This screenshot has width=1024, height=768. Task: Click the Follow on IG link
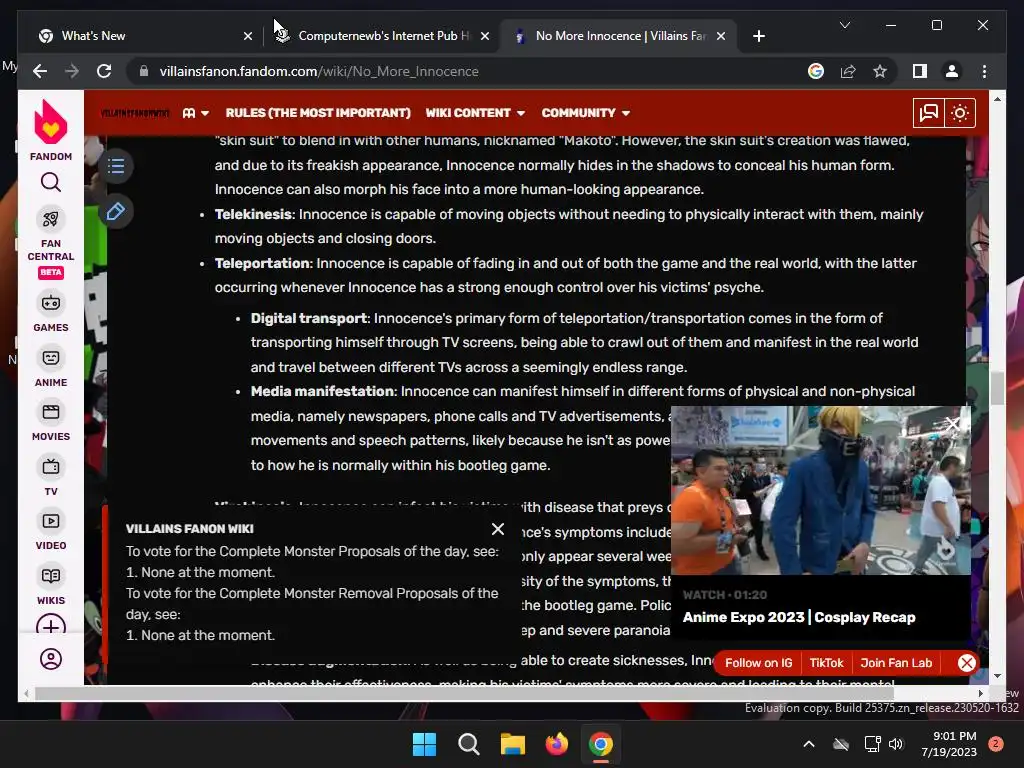coord(758,663)
